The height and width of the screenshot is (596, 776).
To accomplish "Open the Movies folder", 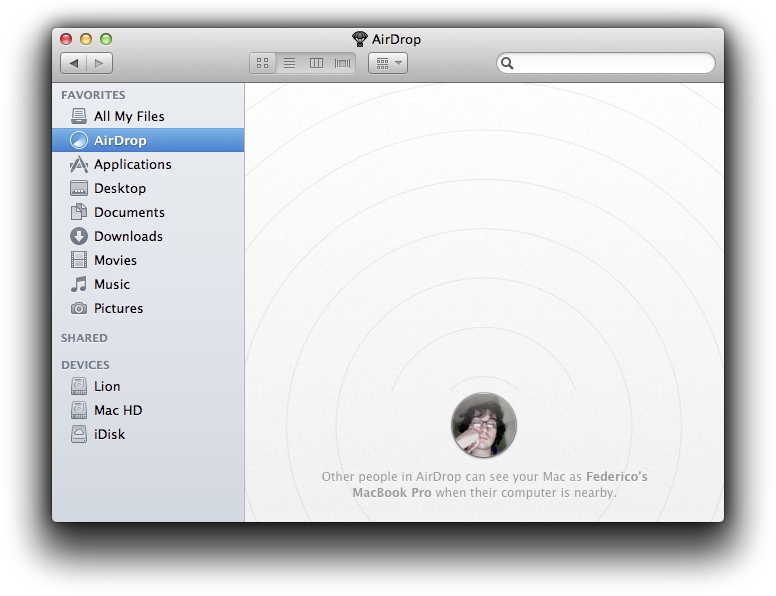I will click(x=148, y=260).
